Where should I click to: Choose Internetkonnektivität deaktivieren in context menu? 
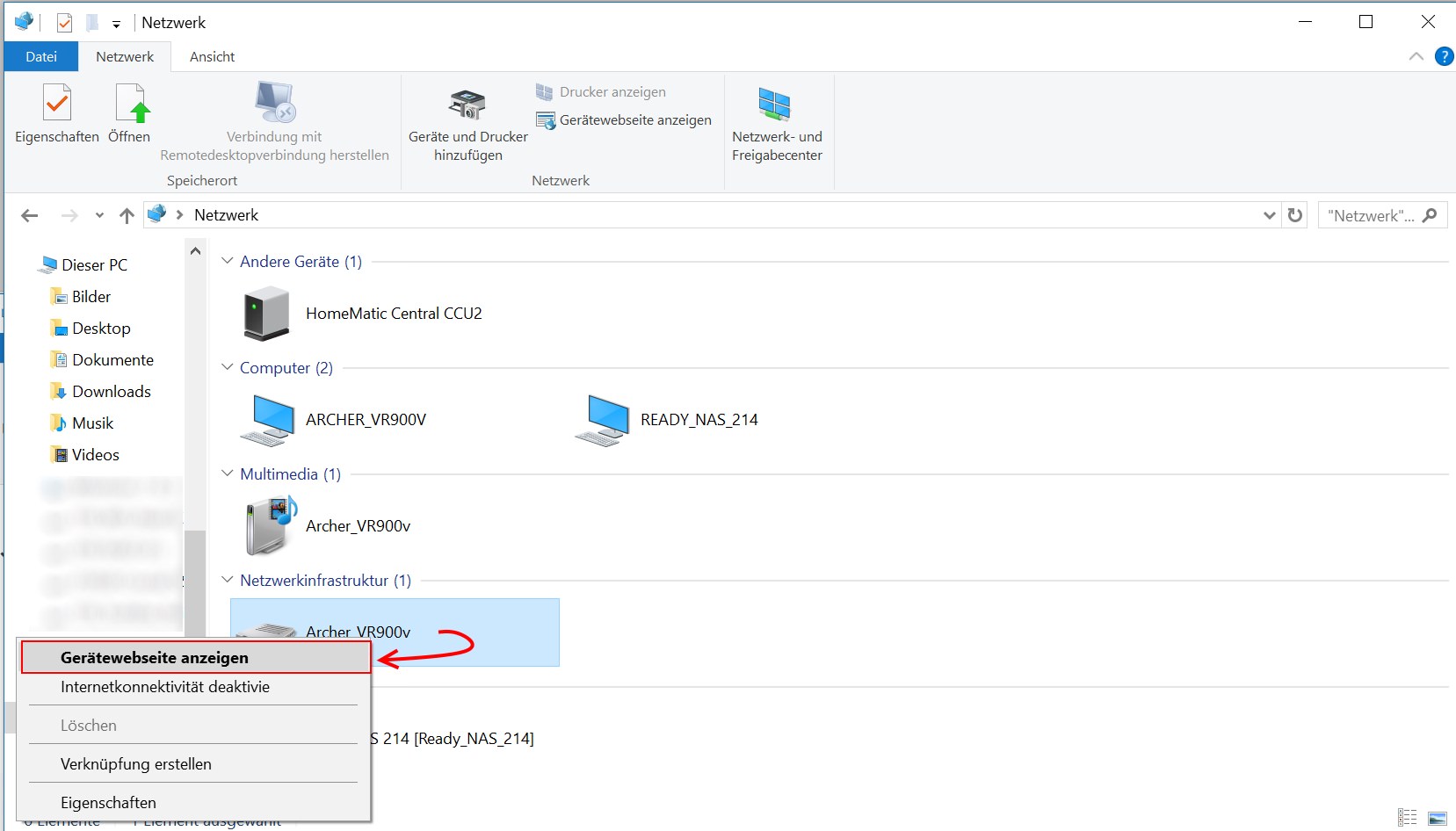194,687
